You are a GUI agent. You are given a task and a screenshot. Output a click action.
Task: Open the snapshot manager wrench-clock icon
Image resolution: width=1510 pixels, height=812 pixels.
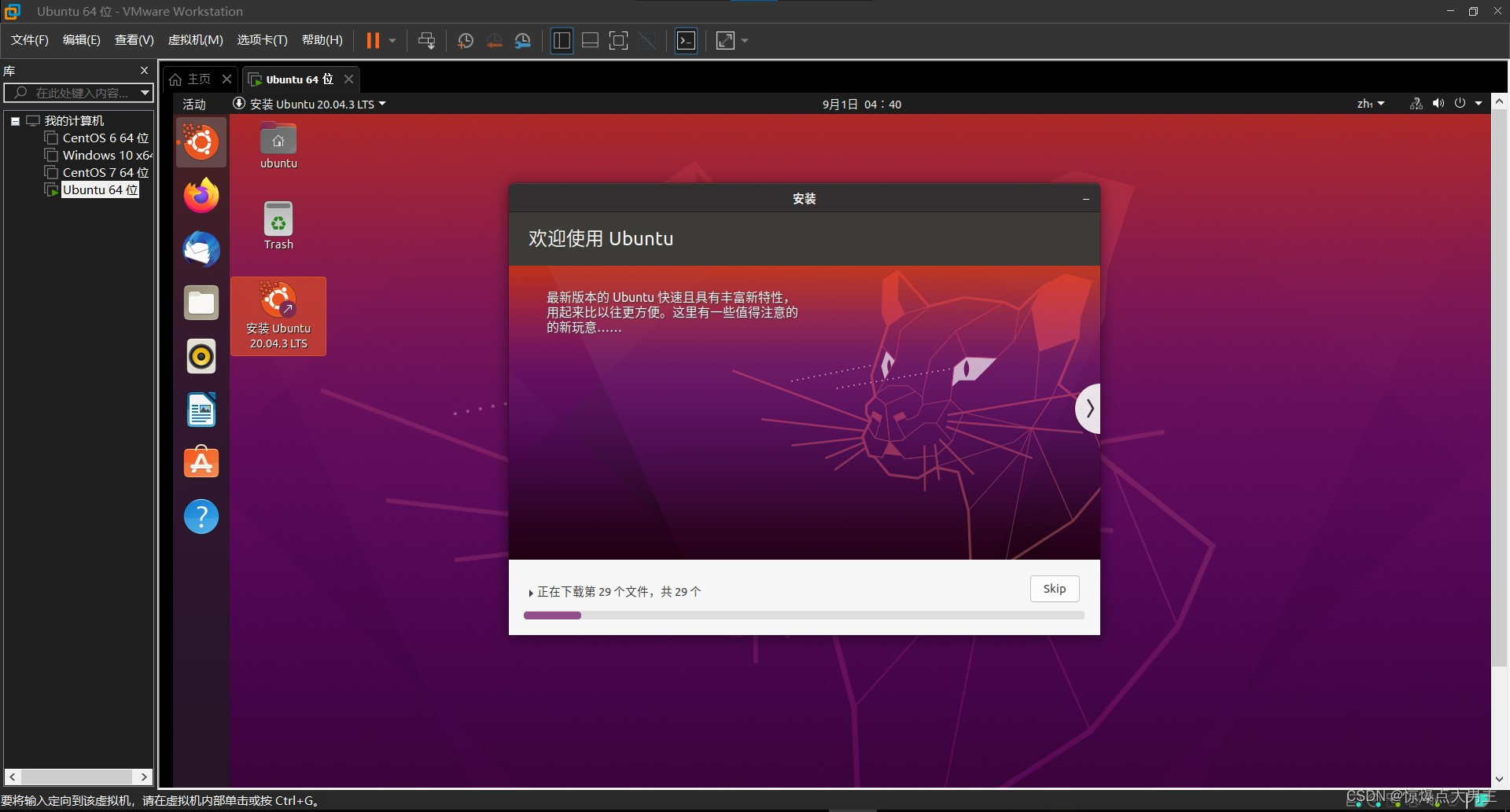(x=522, y=40)
